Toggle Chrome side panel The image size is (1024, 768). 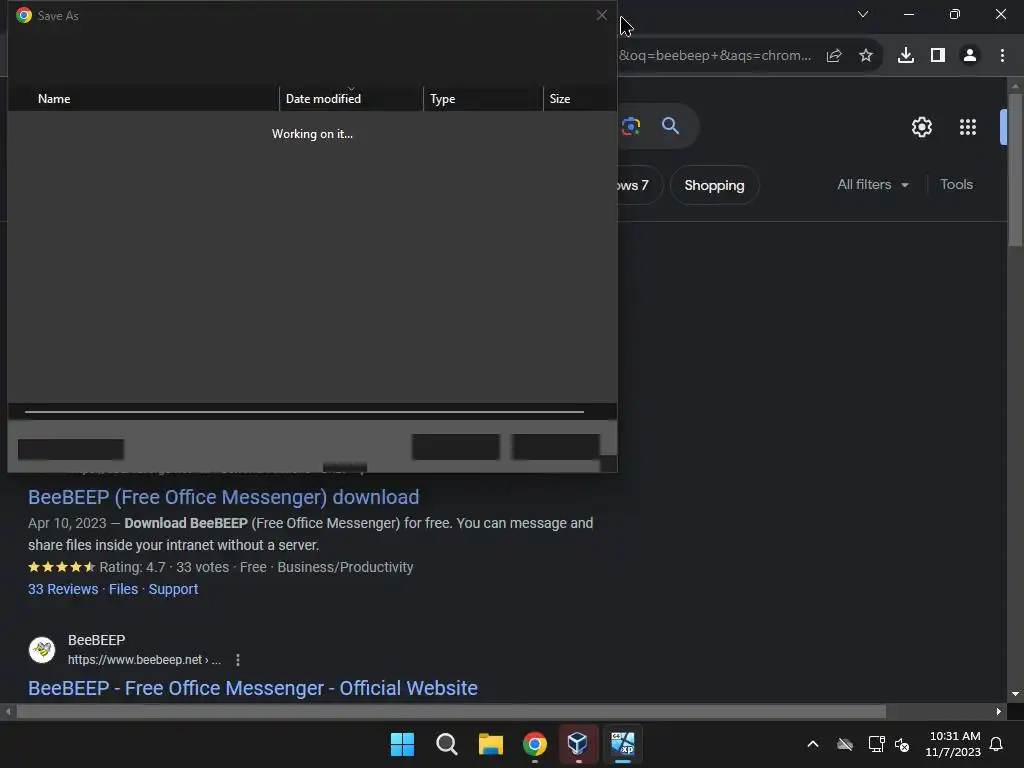pyautogui.click(x=938, y=56)
